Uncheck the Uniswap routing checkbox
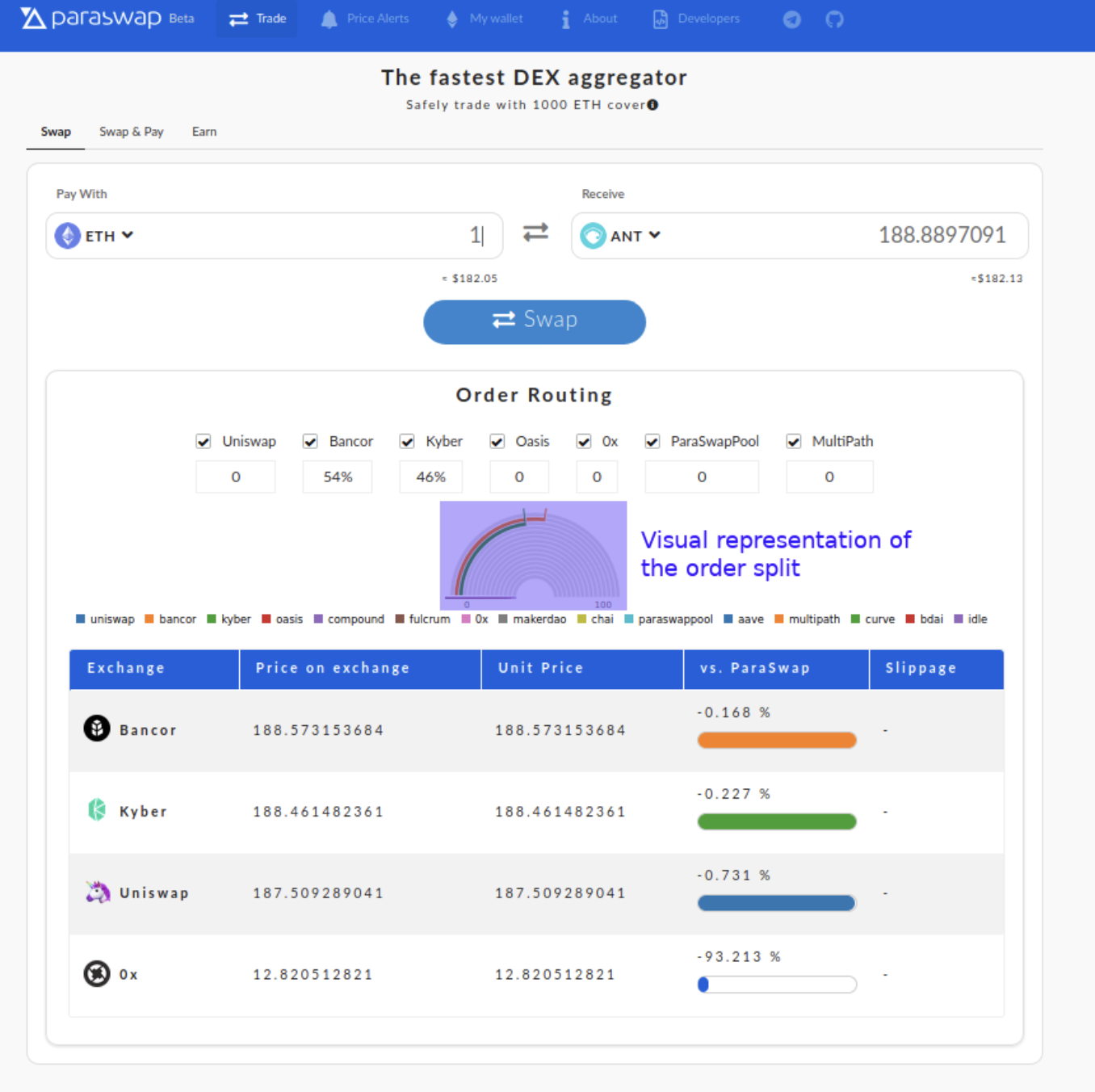Screen dimensions: 1095x1092 (203, 442)
